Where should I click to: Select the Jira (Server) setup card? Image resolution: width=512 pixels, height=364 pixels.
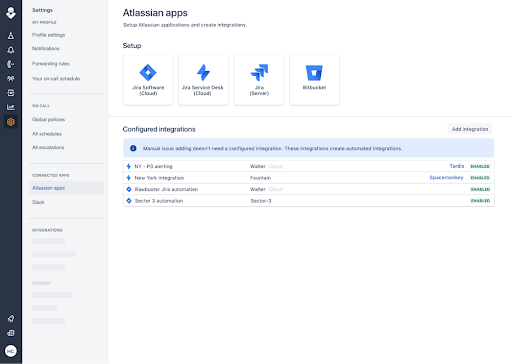tap(259, 80)
